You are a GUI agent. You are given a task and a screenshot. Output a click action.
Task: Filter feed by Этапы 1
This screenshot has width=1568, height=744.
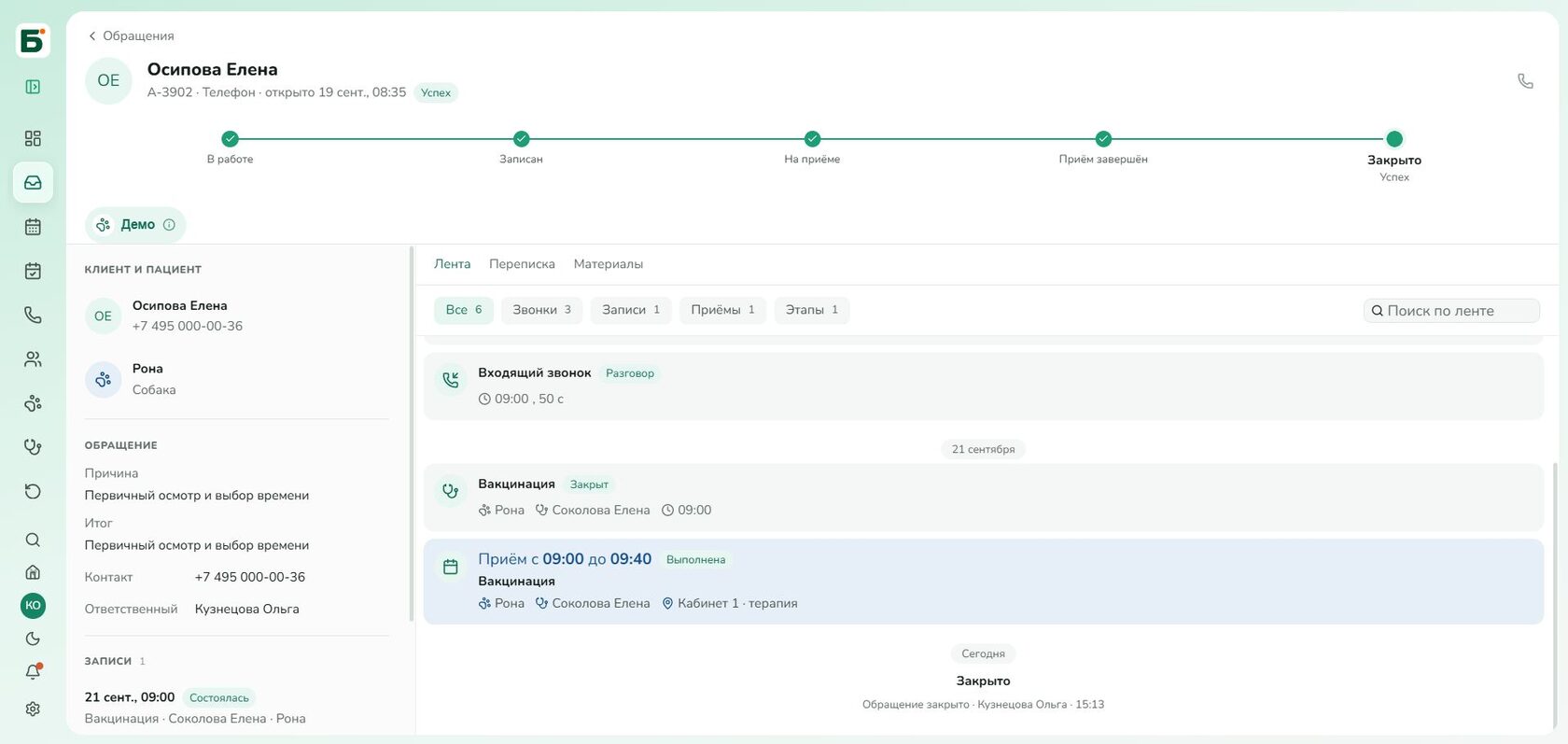[x=812, y=310]
